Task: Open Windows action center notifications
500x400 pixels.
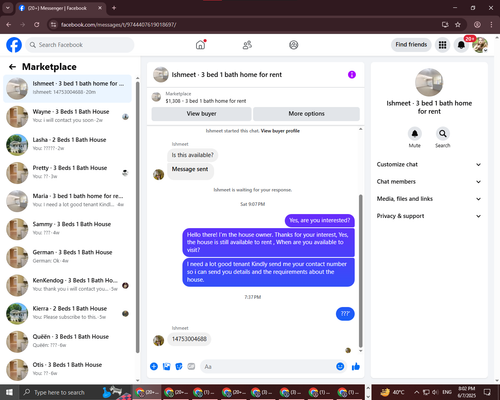Action: (x=487, y=392)
